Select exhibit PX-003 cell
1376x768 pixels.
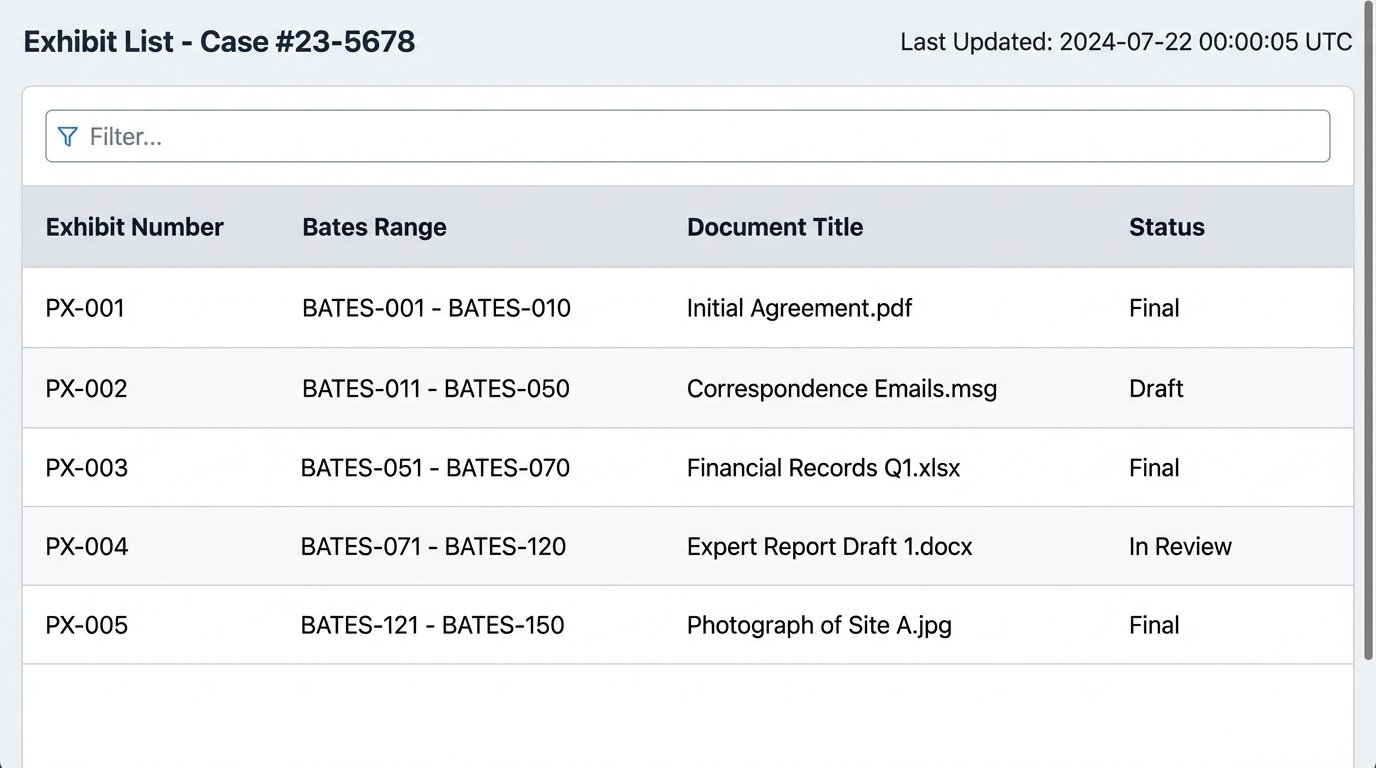(86, 468)
